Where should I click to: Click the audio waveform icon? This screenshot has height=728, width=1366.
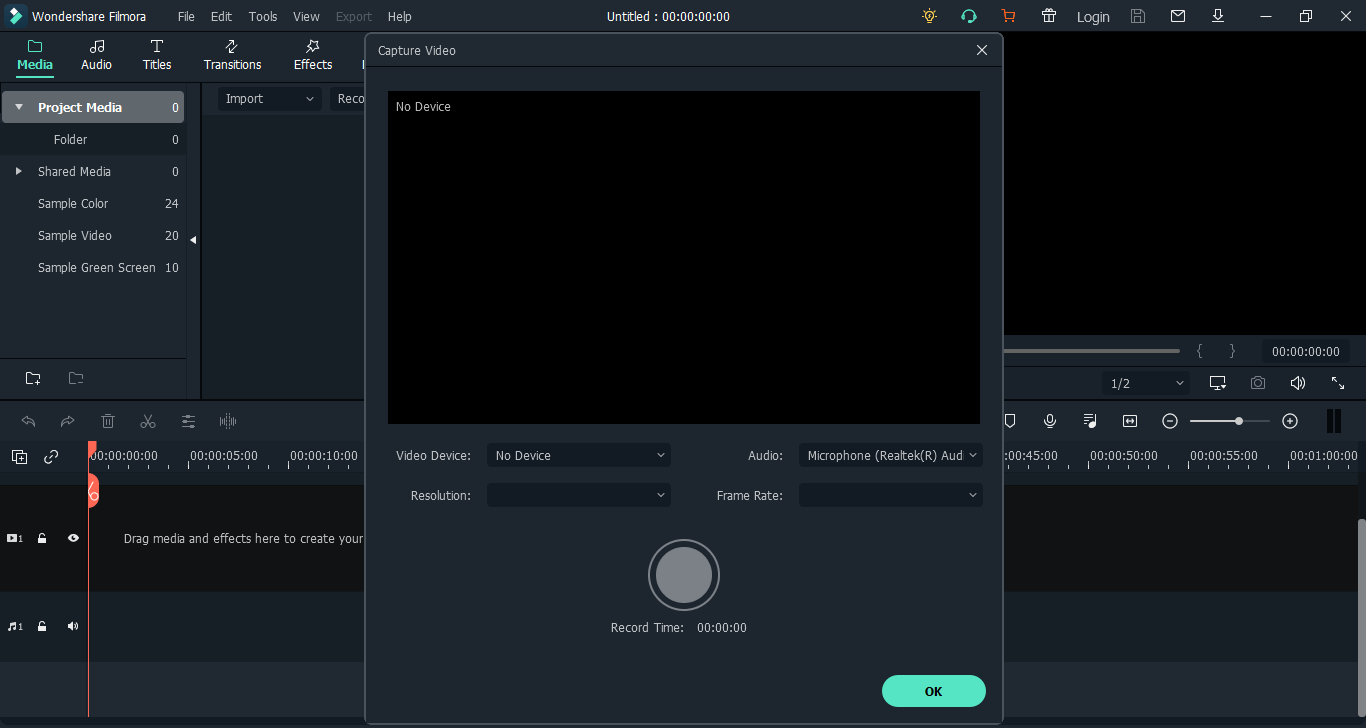click(x=228, y=421)
